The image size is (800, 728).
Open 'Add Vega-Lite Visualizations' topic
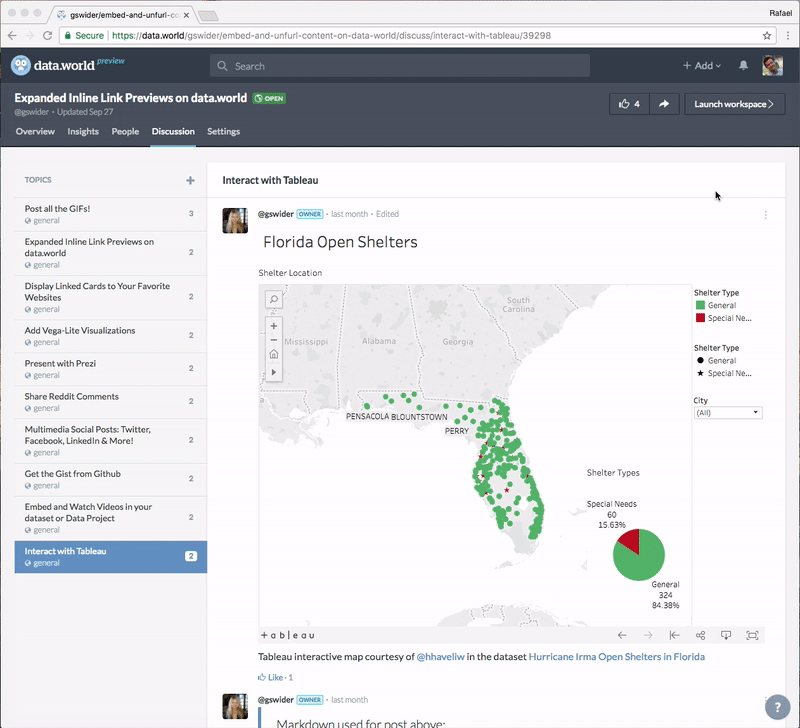tap(110, 336)
